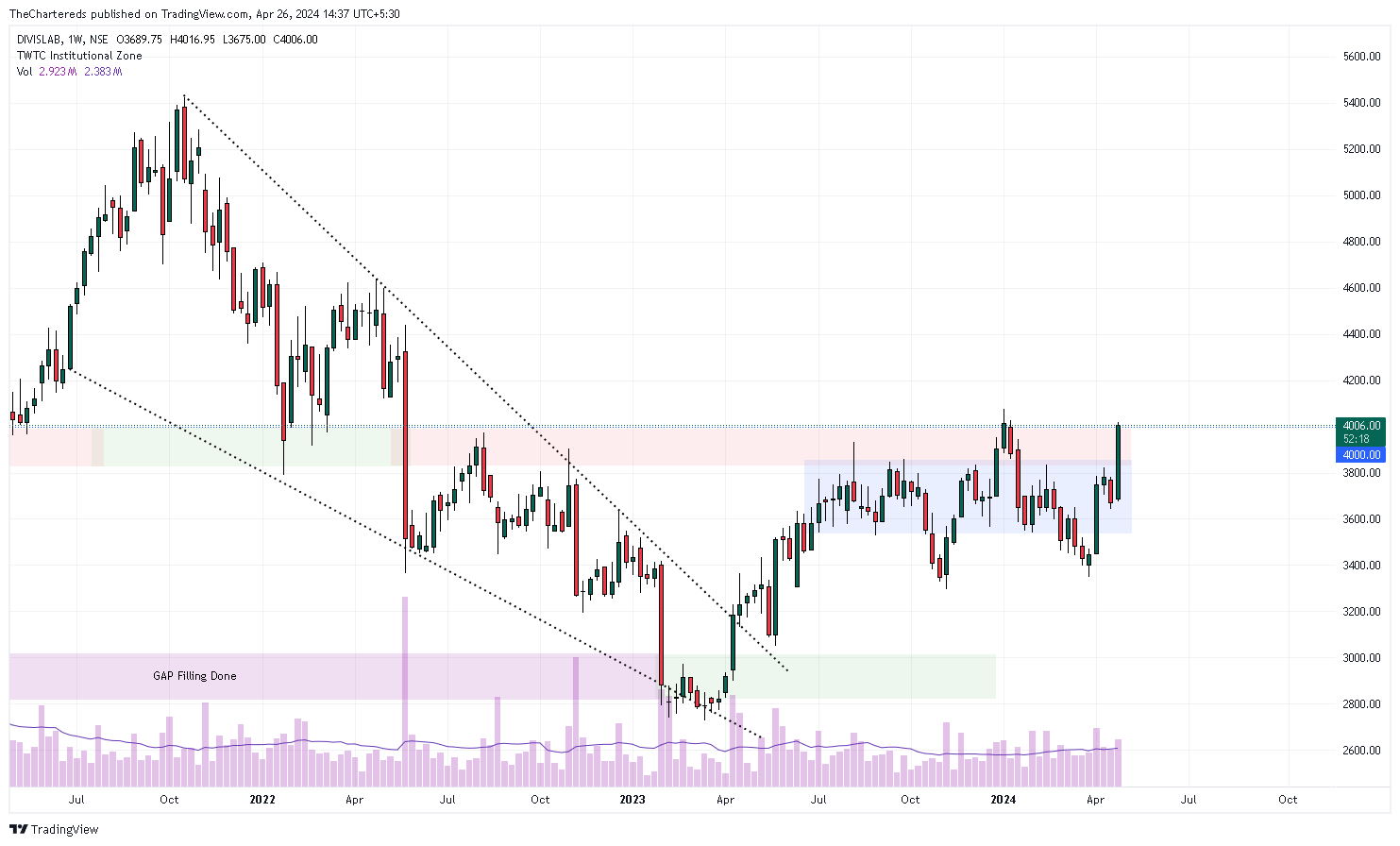The height and width of the screenshot is (846, 1400).
Task: Select the TWTC Institutional Zone indicator label
Action: pyautogui.click(x=79, y=56)
